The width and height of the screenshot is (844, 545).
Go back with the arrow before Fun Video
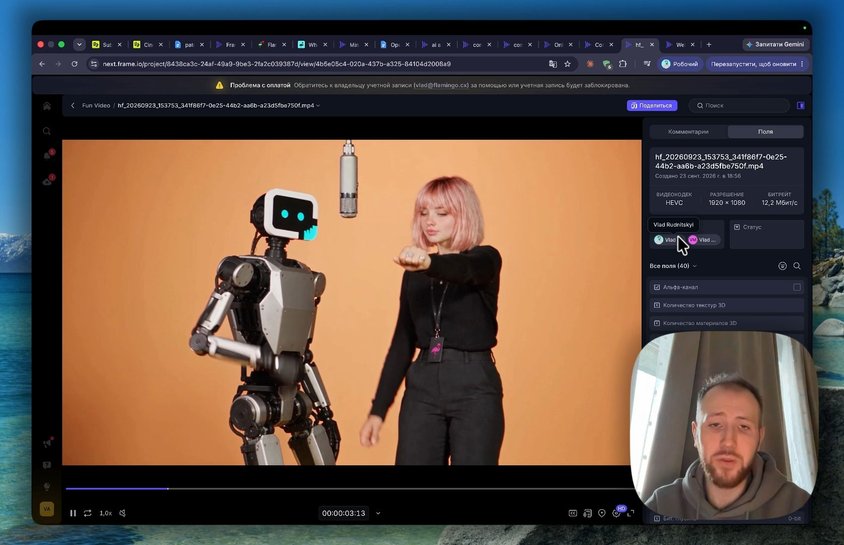click(x=73, y=105)
